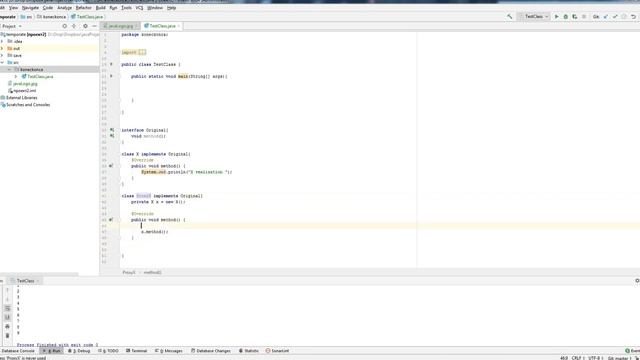Viewport: 640px width, 360px height.
Task: Click the down stack trace arrow in Run panel
Action: [x=7, y=299]
